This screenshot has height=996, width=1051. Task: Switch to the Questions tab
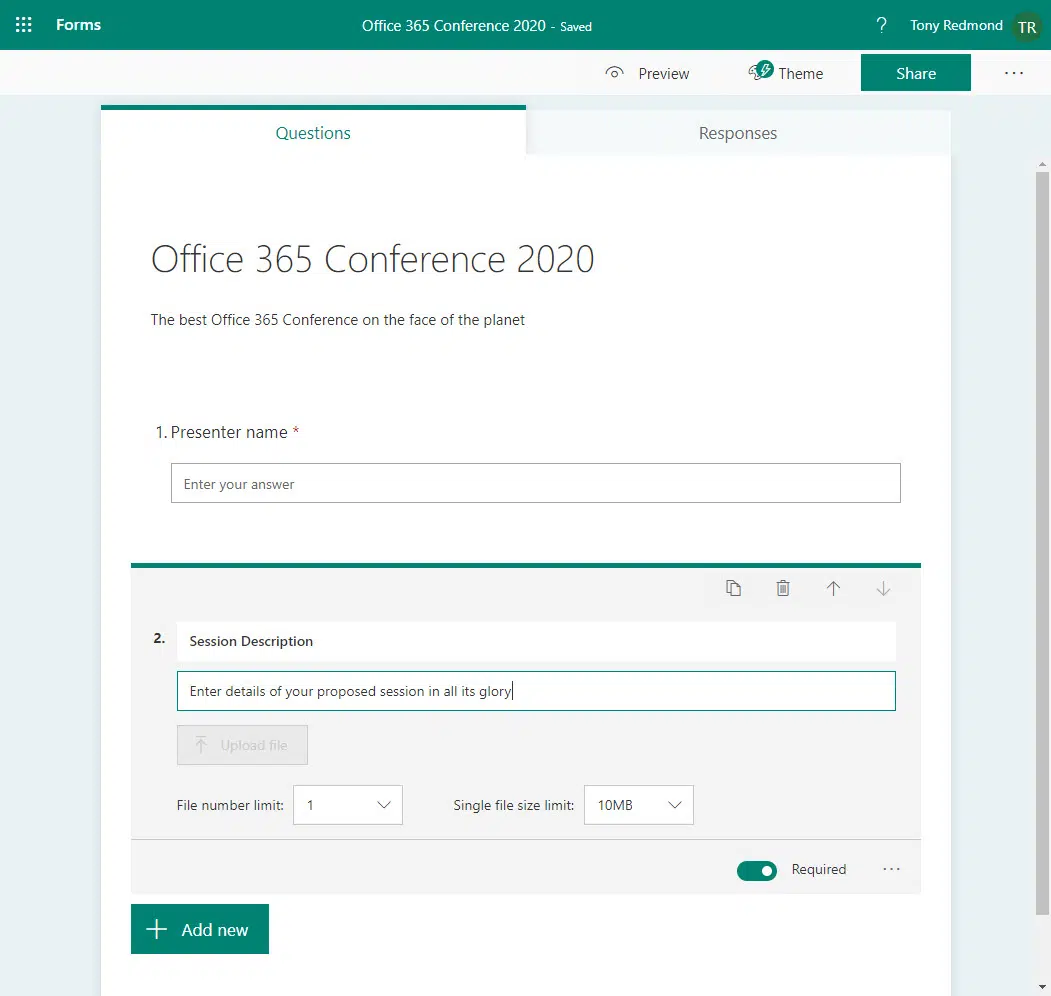[x=313, y=133]
